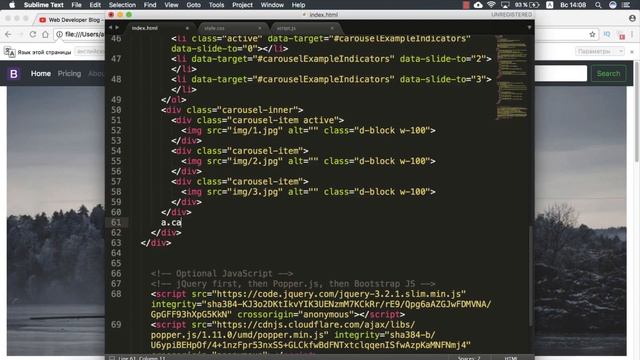Open the Apple menu
Screen dimensions: 640x360
point(12,5)
